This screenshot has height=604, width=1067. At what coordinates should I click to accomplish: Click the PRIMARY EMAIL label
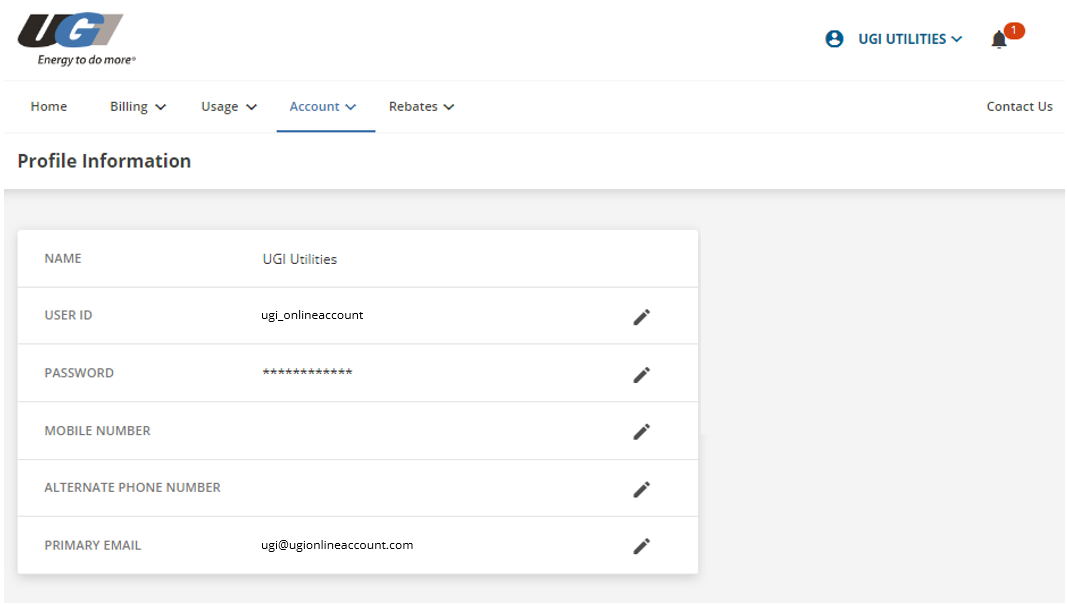coord(93,546)
